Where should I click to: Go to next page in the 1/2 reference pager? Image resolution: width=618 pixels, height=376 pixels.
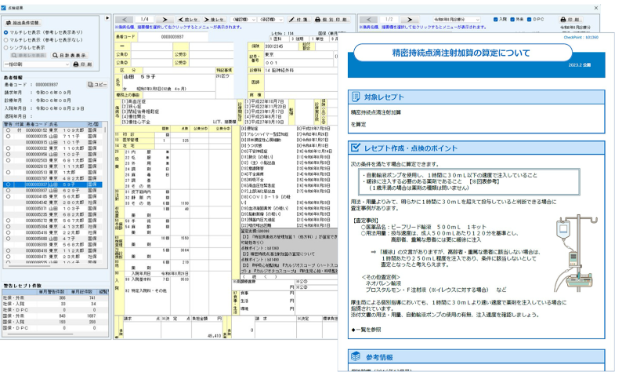410,19
